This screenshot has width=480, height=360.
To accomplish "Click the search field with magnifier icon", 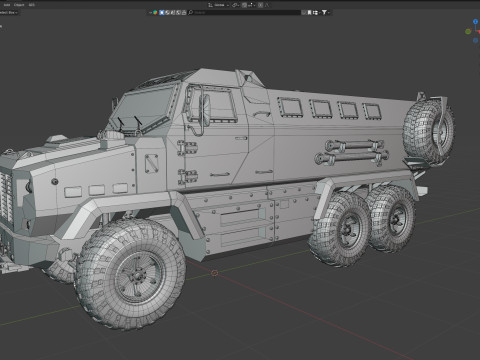I will click(244, 13).
